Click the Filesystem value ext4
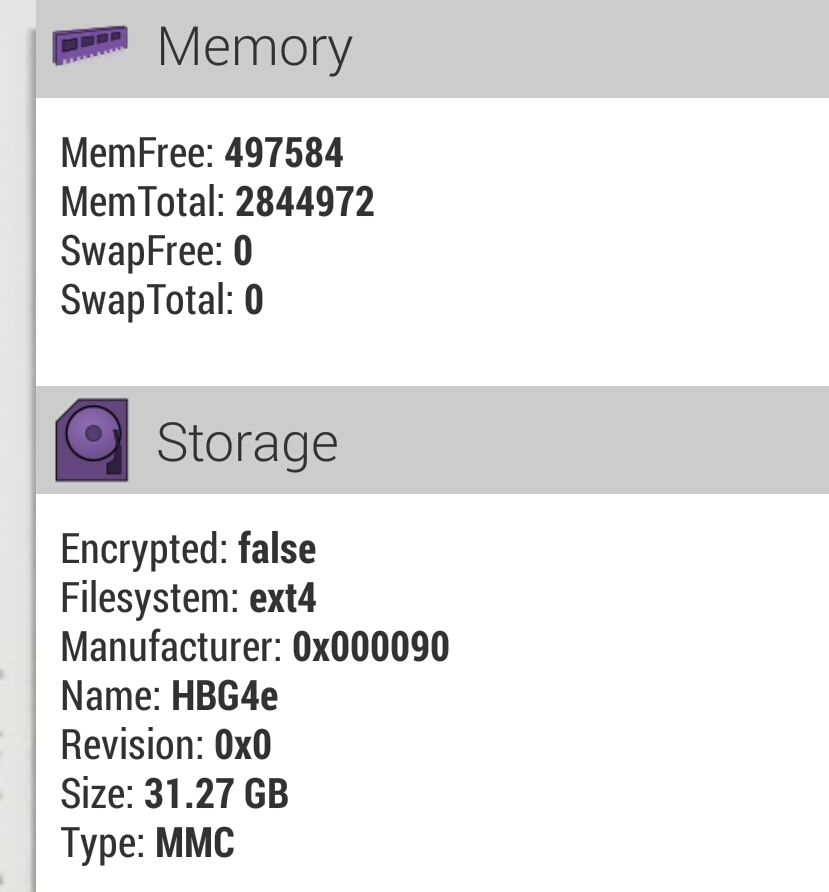Screen dimensions: 829x892 pos(283,598)
